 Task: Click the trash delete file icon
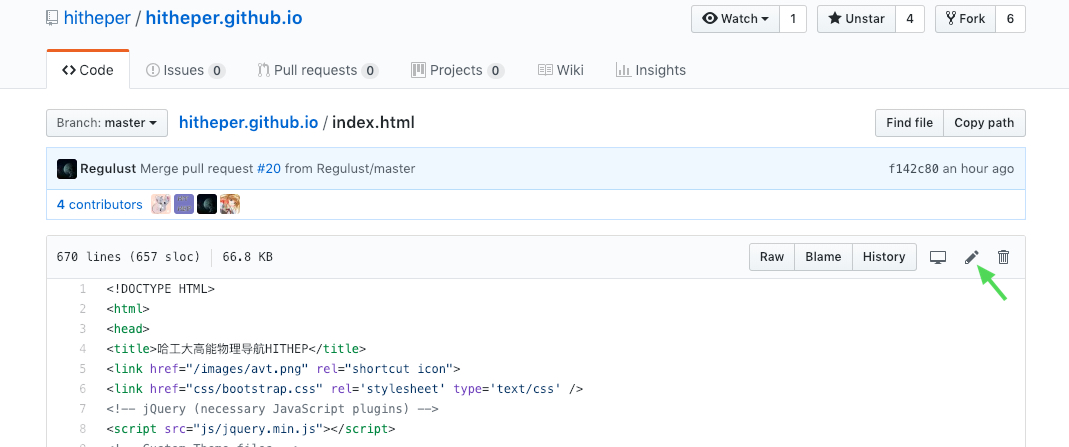(1004, 257)
